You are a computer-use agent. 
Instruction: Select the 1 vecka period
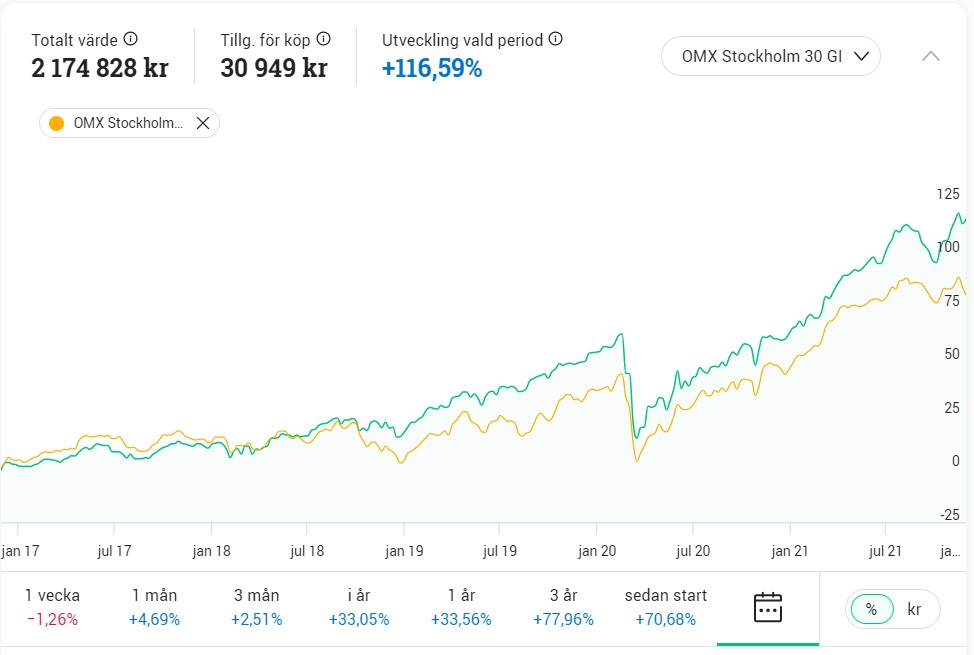pos(52,607)
